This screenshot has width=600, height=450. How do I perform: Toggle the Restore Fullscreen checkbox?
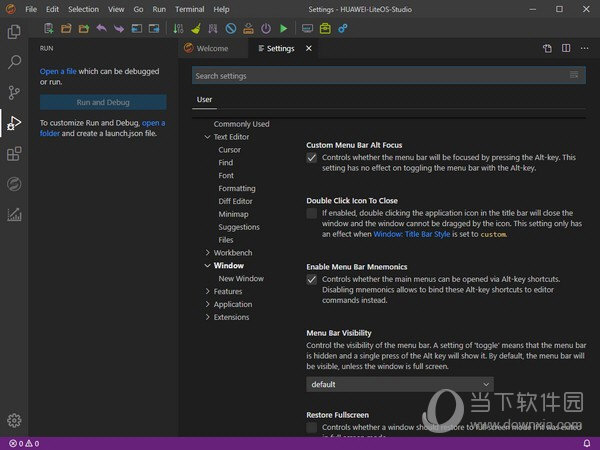(x=312, y=427)
